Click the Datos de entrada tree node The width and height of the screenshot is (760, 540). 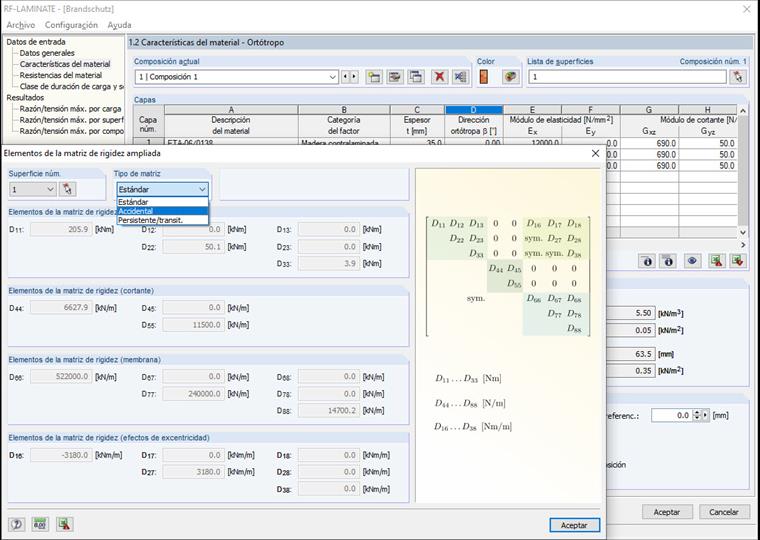tap(36, 42)
